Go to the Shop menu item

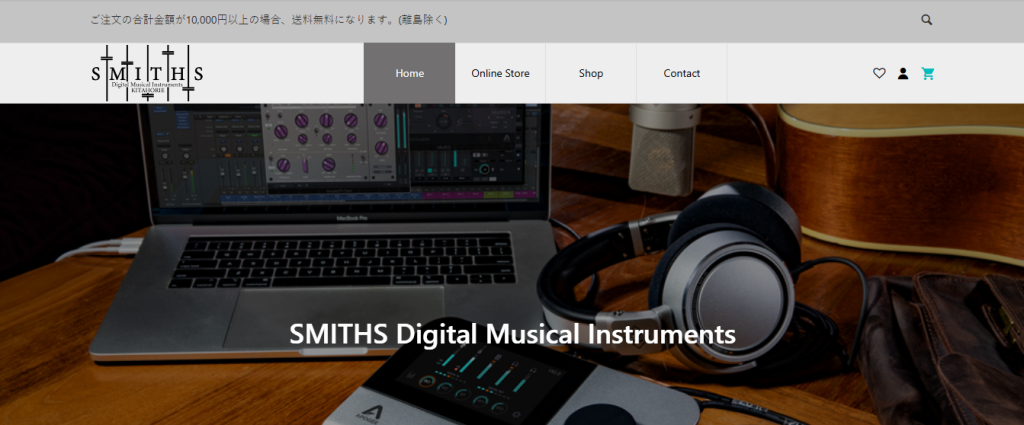coord(590,73)
